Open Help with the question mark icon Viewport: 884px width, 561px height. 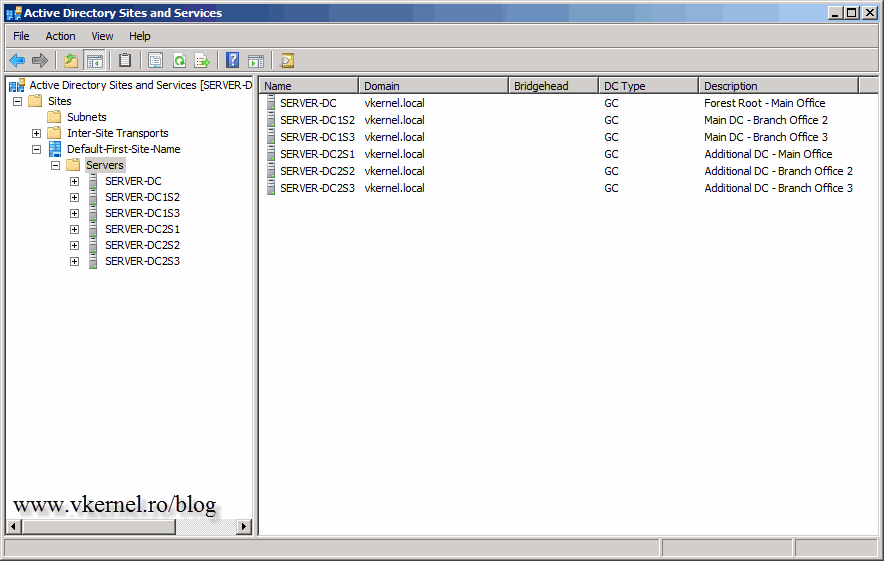(232, 60)
